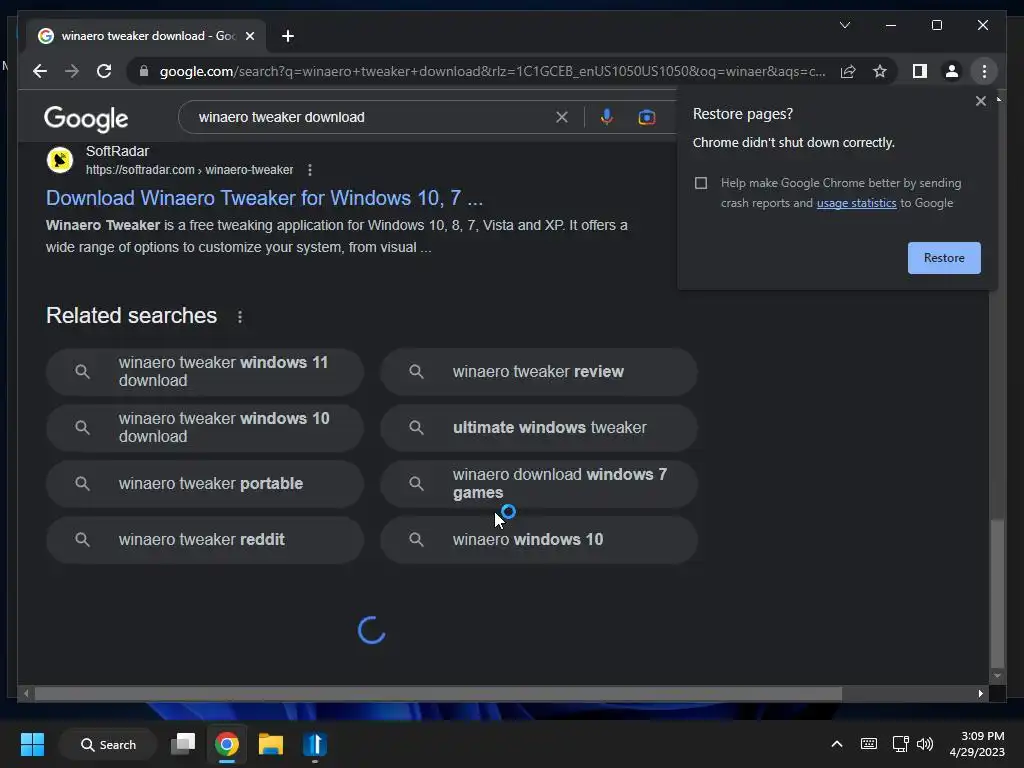Click the share page icon in address bar
The height and width of the screenshot is (768, 1024).
(848, 71)
